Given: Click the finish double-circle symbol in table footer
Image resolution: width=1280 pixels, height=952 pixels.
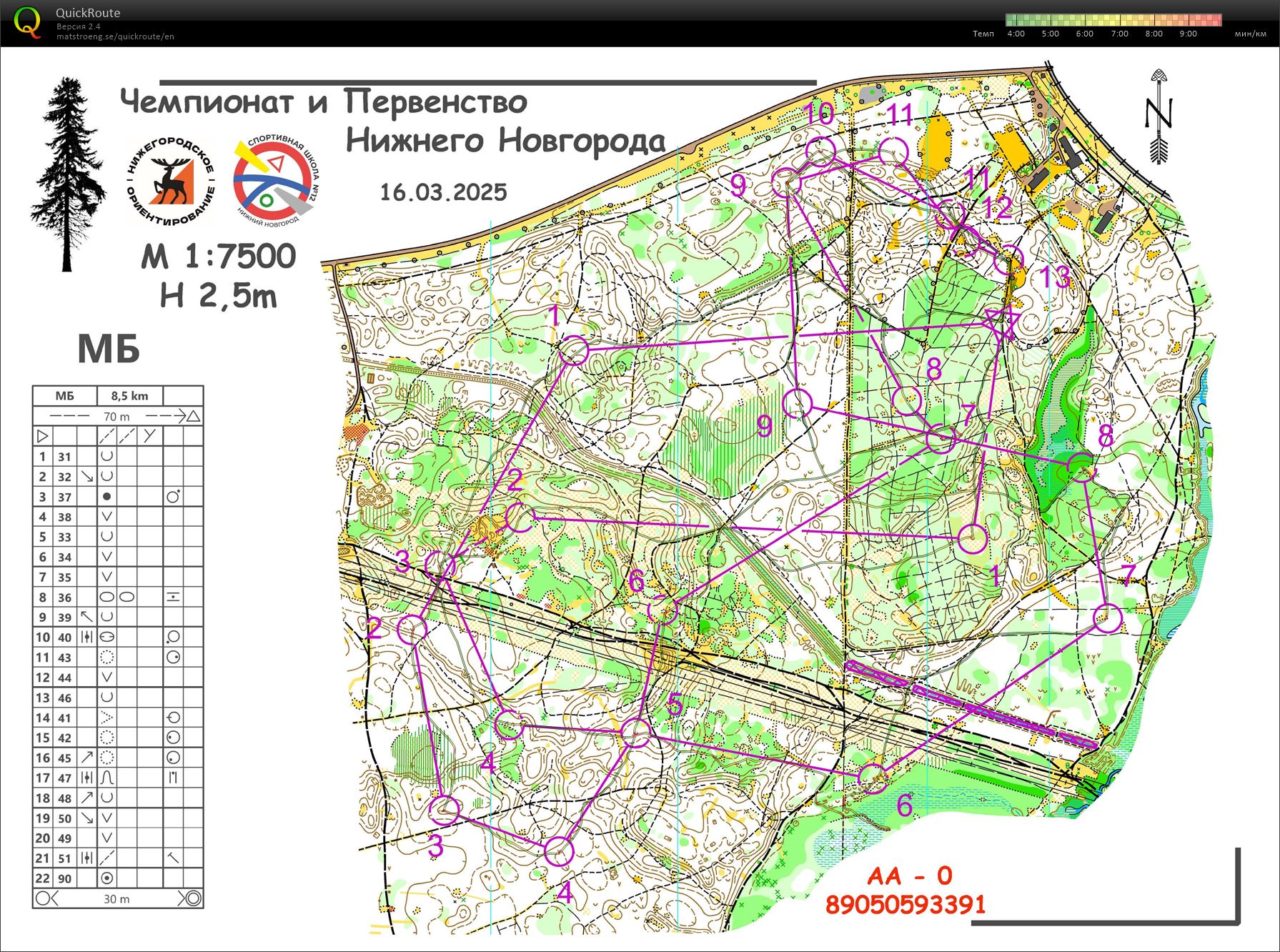Looking at the screenshot, I should 192,898.
